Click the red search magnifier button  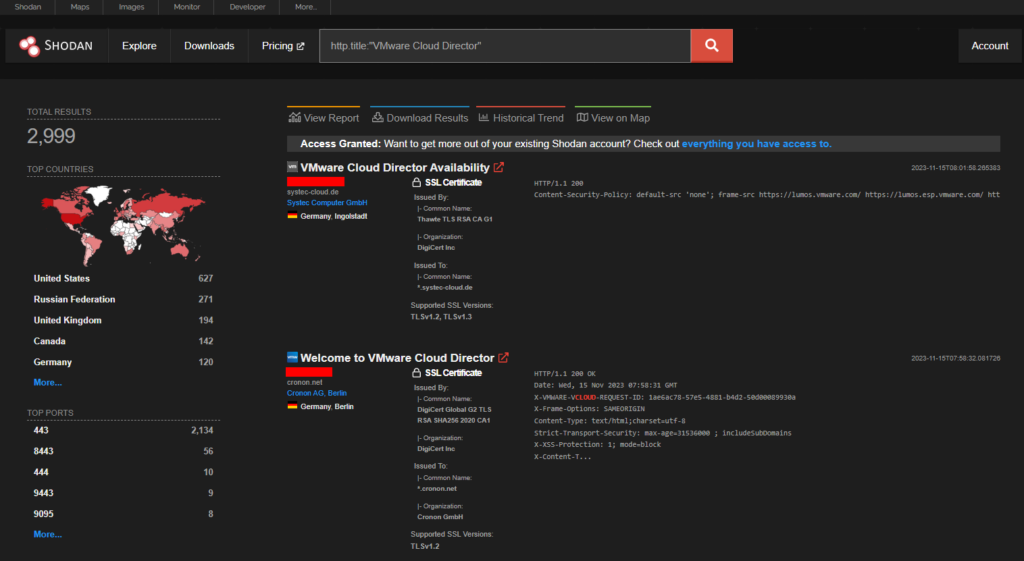[x=711, y=46]
